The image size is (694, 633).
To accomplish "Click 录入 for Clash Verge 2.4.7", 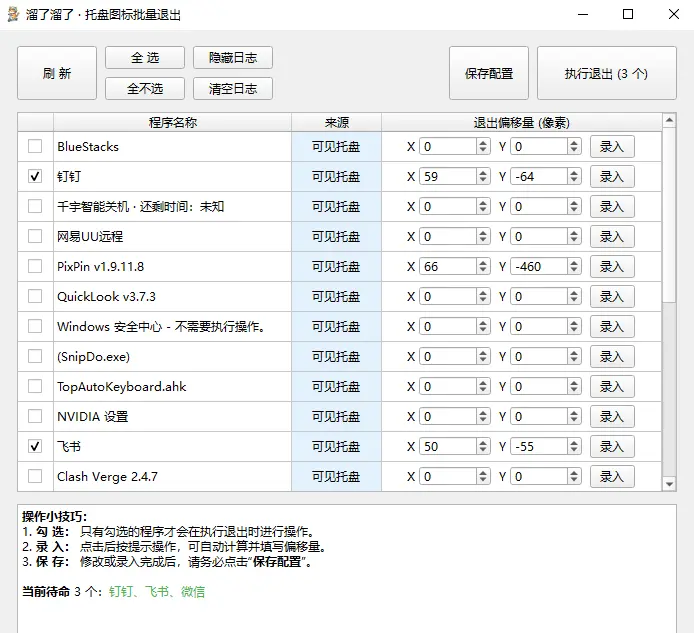I will (x=612, y=476).
